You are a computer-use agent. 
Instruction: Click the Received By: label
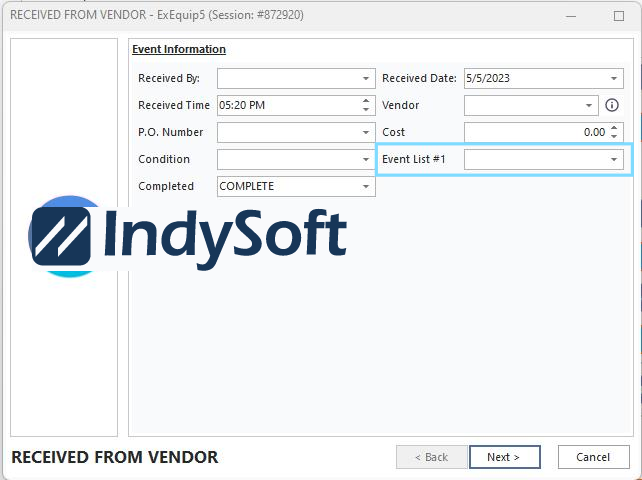pos(169,78)
